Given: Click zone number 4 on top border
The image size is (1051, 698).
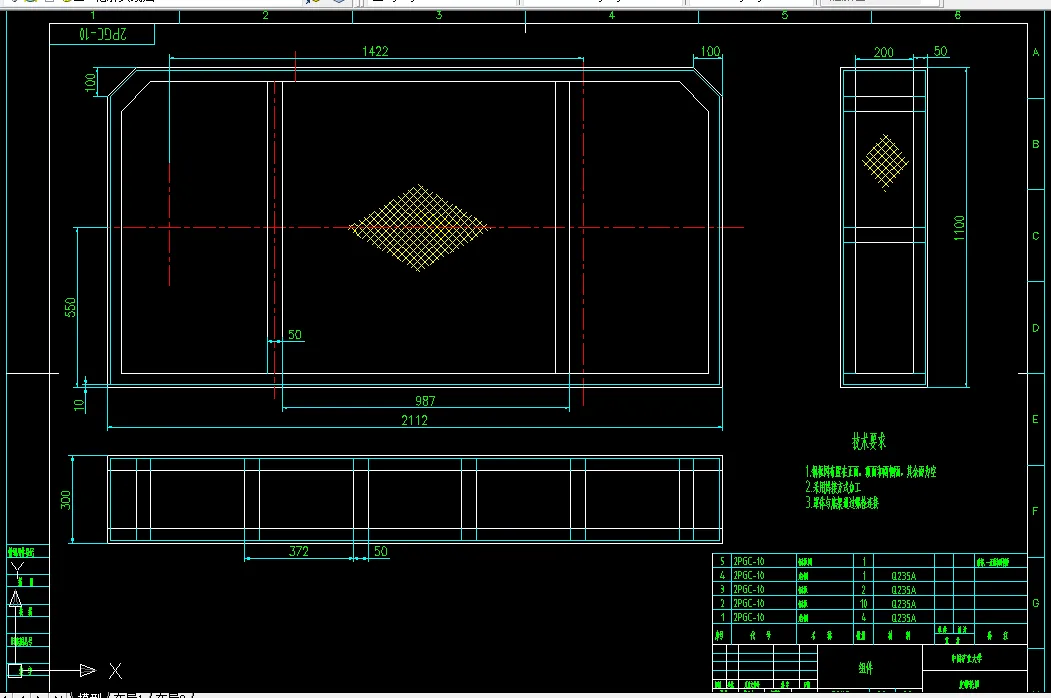Looking at the screenshot, I should [x=611, y=15].
